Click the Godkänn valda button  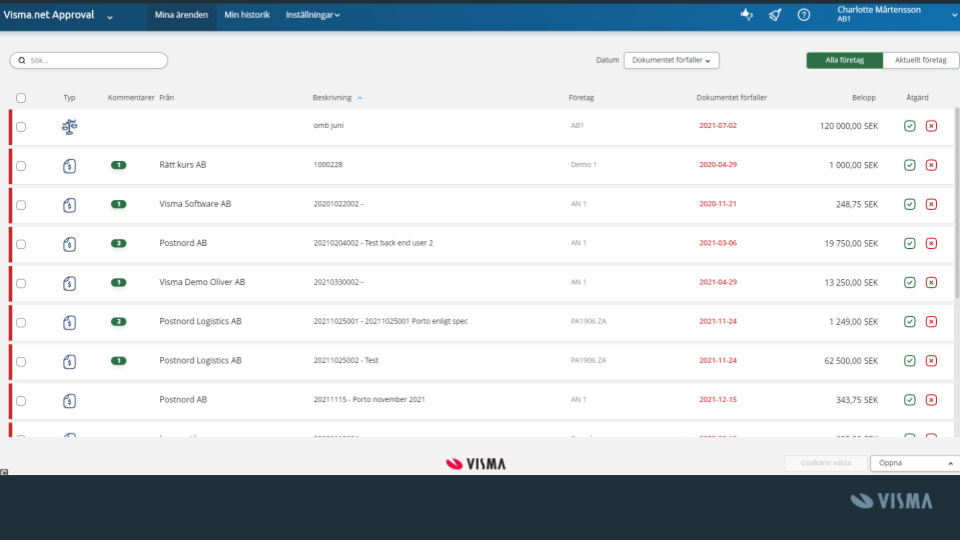(x=825, y=463)
